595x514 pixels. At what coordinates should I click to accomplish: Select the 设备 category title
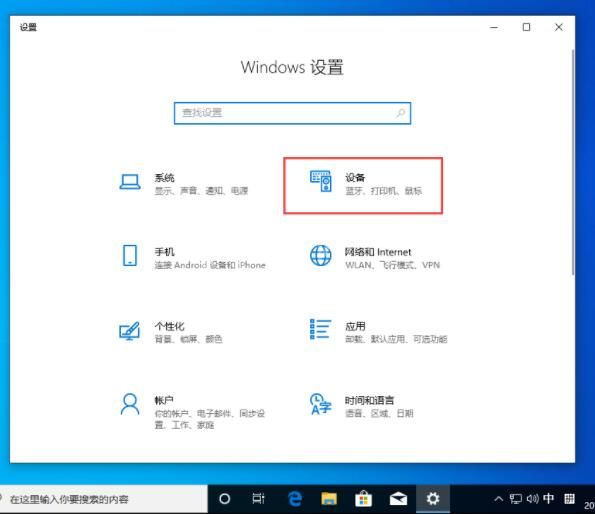(355, 178)
